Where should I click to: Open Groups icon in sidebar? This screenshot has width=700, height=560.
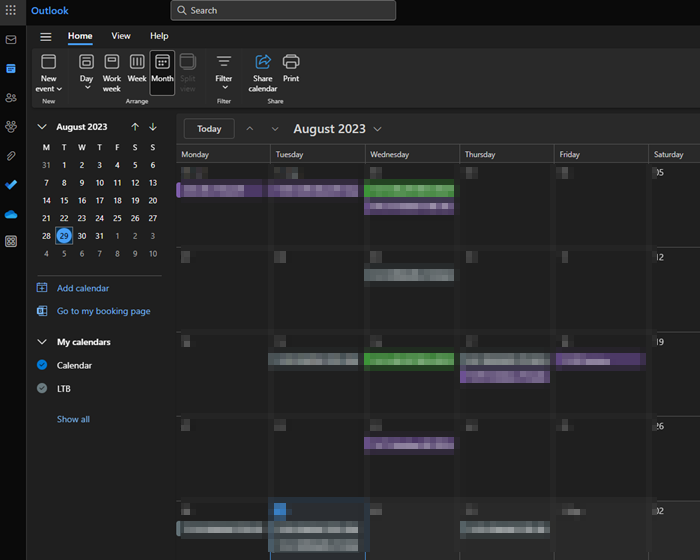pos(11,126)
